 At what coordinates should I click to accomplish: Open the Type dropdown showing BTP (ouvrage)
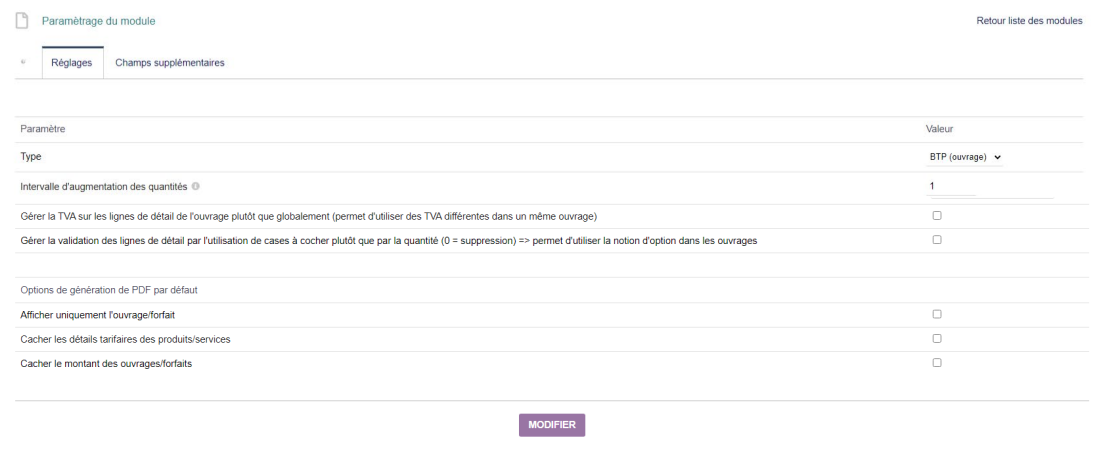pyautogui.click(x=965, y=158)
